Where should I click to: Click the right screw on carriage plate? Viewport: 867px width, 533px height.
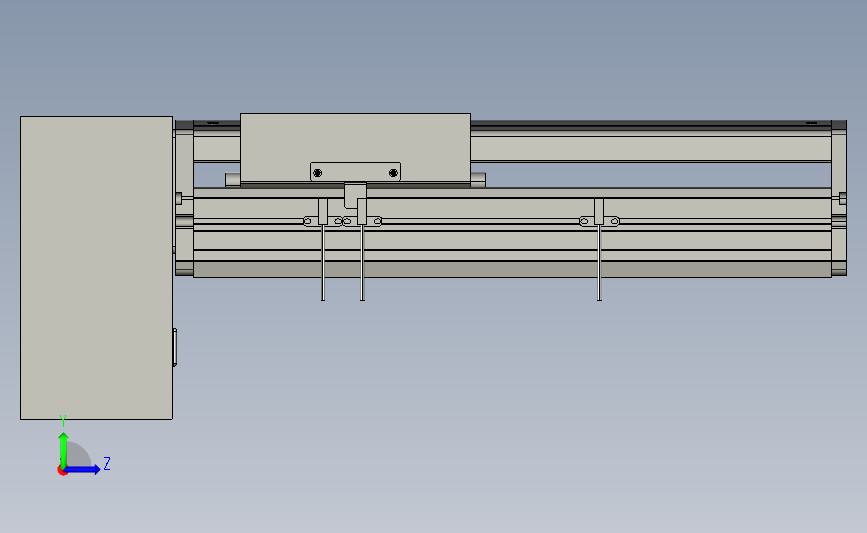[393, 173]
